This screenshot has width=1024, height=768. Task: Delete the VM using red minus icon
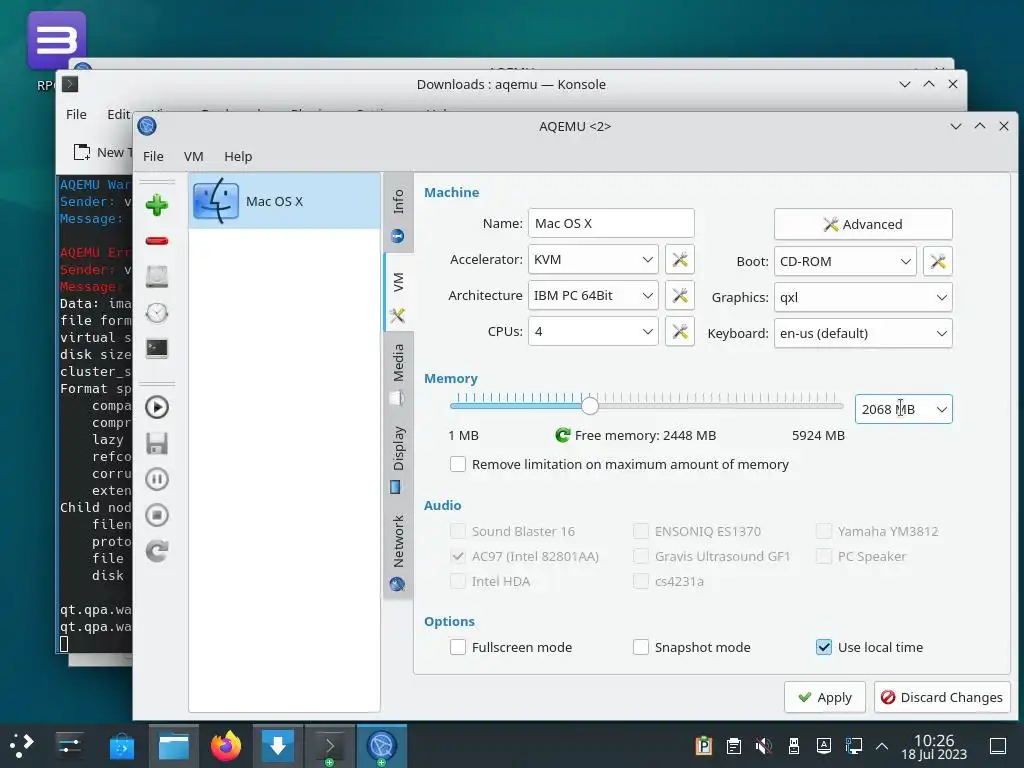[157, 241]
